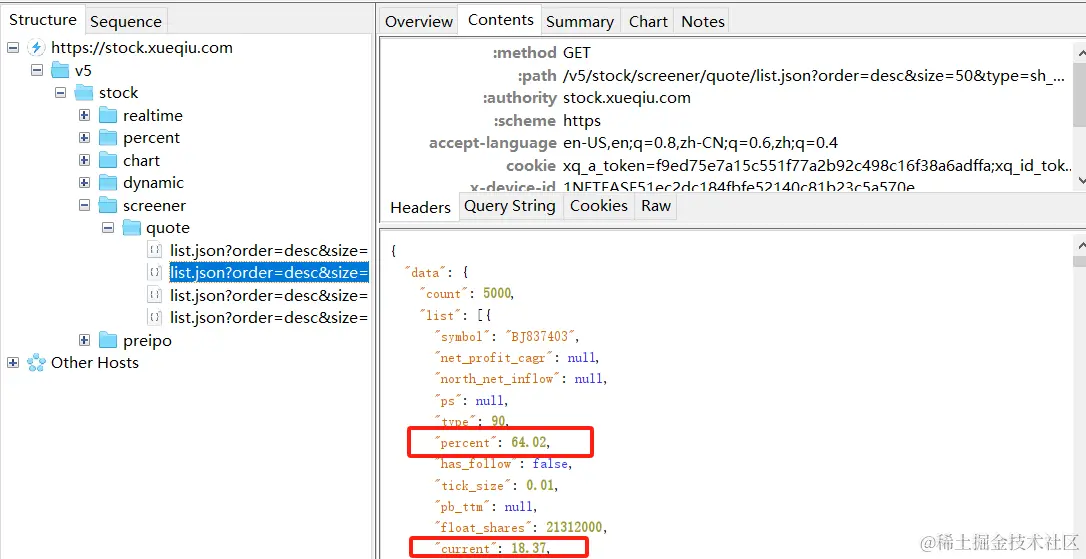Click scroll-down arrow of headers pane scrollbar
This screenshot has height=559, width=1086.
click(x=1079, y=179)
